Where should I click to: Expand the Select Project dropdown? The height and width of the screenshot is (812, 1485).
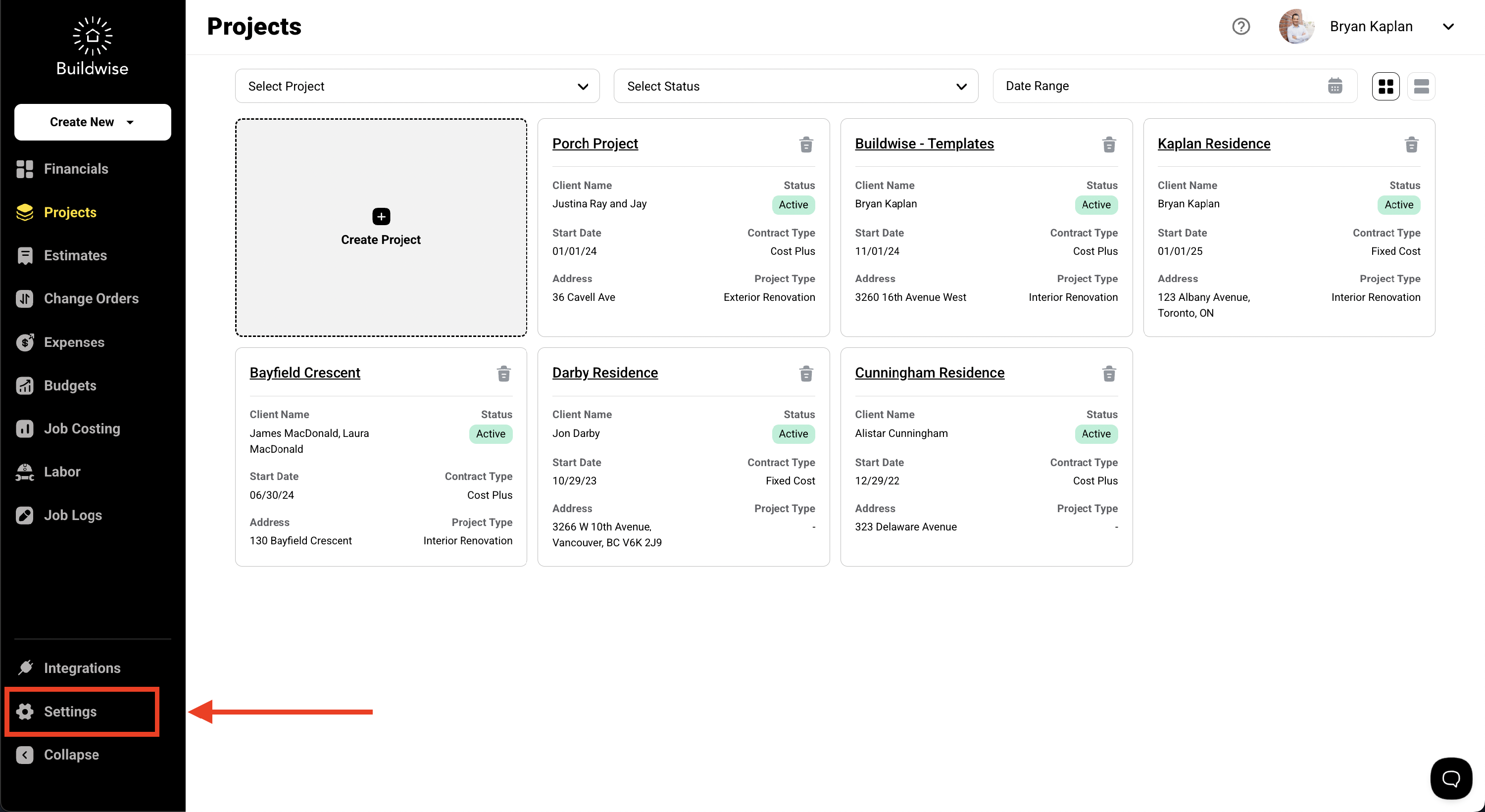click(x=417, y=87)
